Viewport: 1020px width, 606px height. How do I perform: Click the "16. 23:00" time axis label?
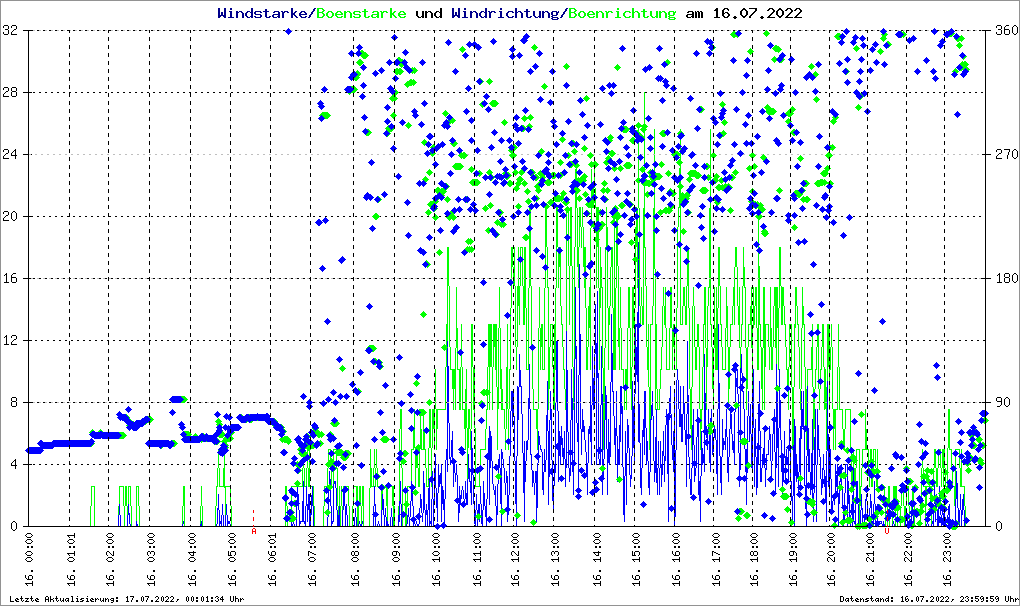coord(949,562)
